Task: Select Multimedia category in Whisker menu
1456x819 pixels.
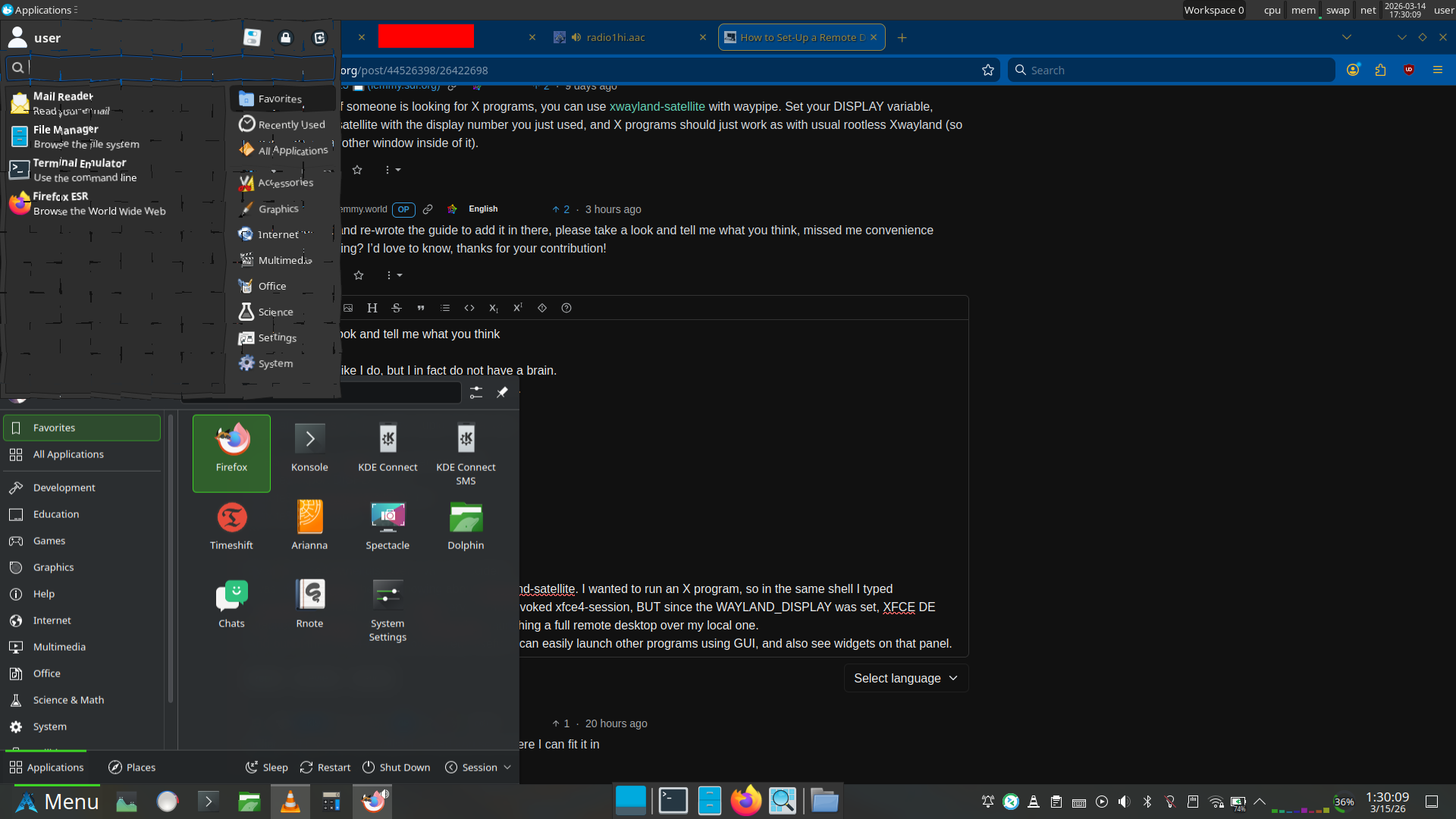Action: (282, 260)
